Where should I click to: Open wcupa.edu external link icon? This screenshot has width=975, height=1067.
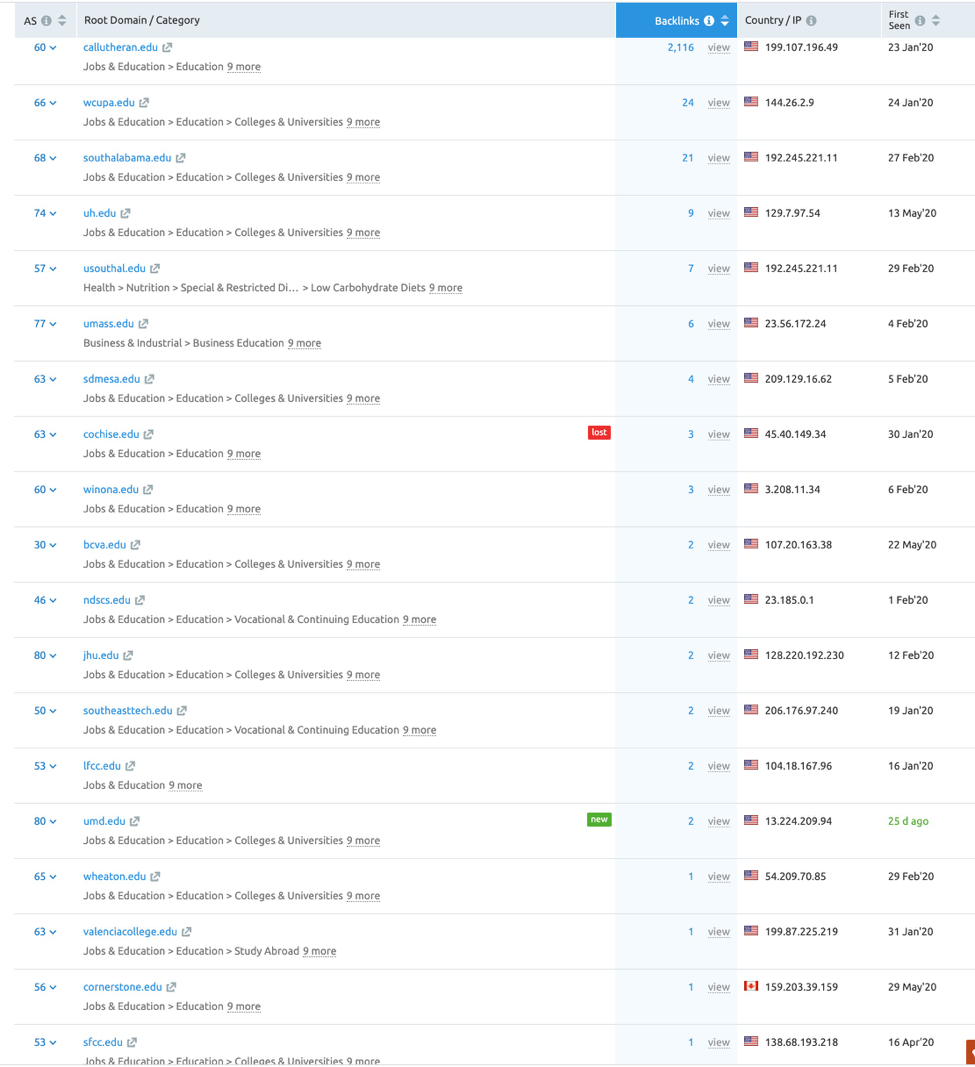pyautogui.click(x=144, y=103)
